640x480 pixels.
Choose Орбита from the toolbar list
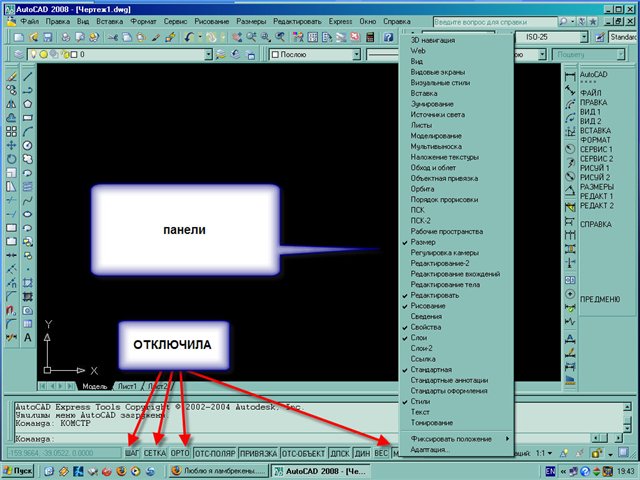(424, 188)
